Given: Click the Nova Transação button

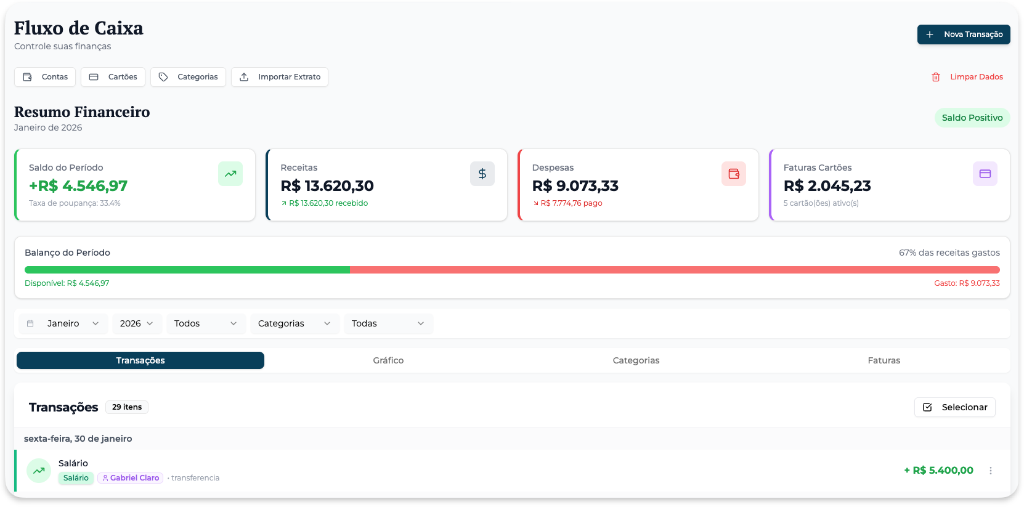Looking at the screenshot, I should (963, 35).
